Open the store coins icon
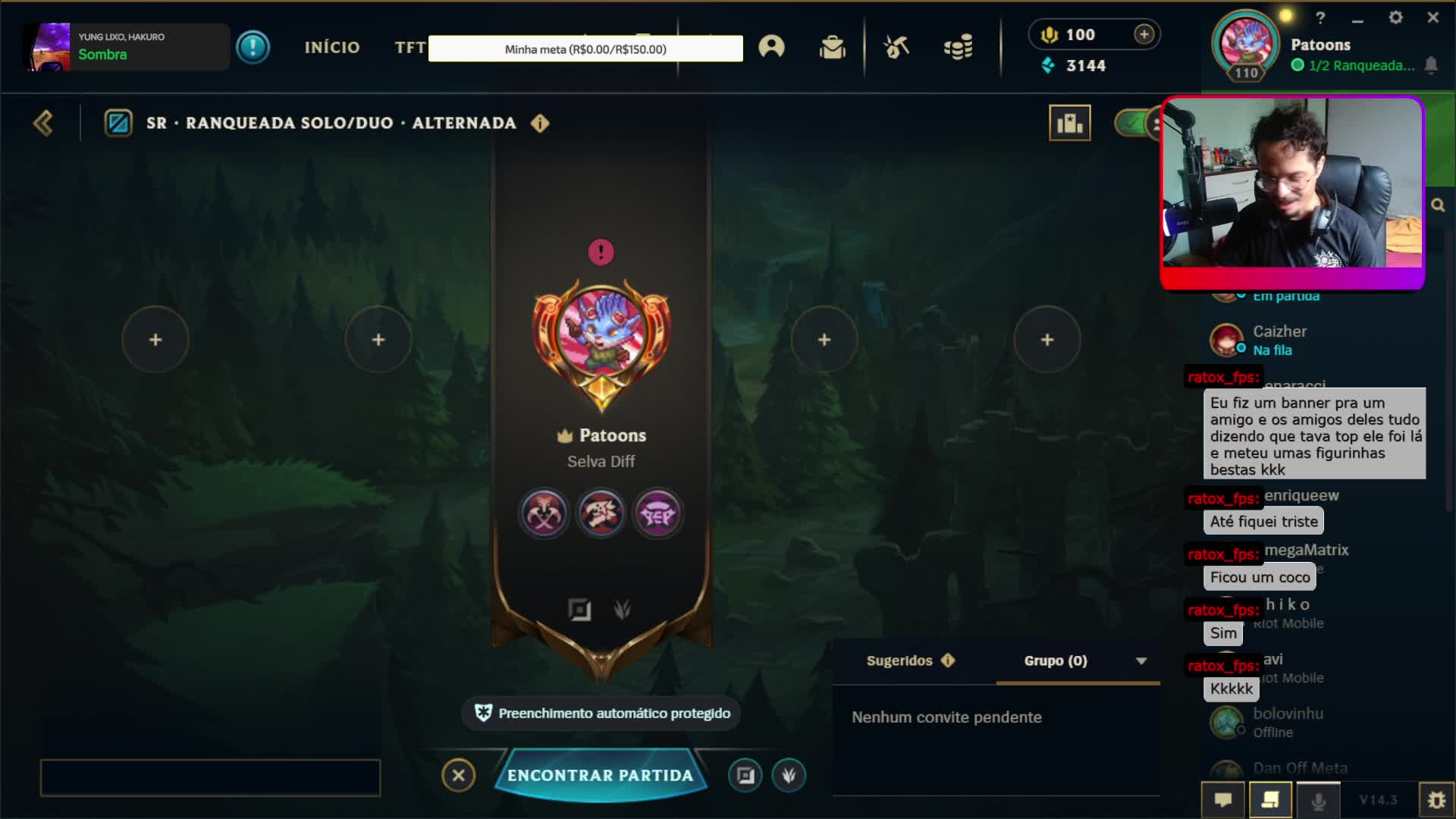 pyautogui.click(x=958, y=47)
